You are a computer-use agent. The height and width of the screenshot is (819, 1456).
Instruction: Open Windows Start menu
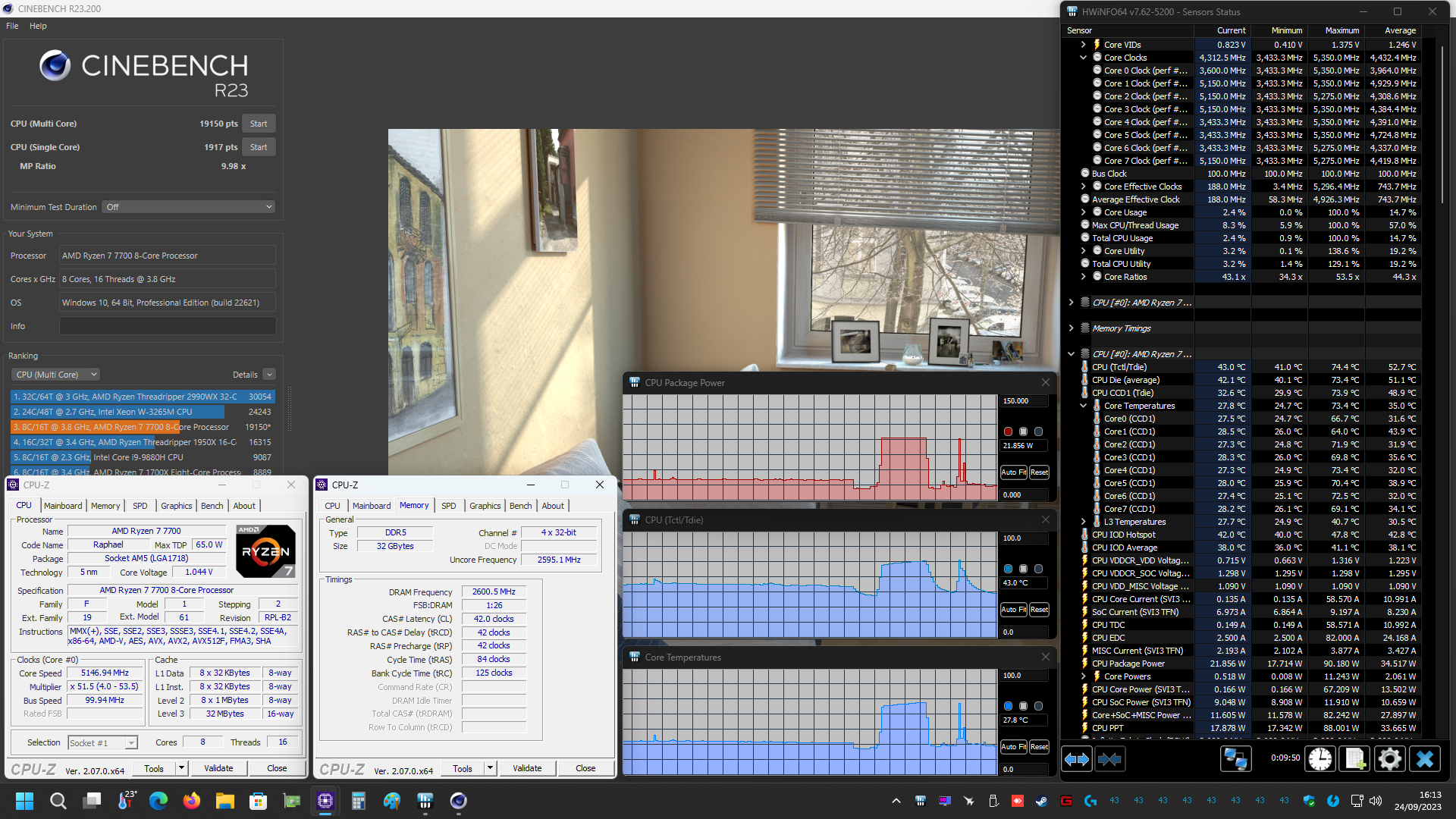click(x=24, y=801)
